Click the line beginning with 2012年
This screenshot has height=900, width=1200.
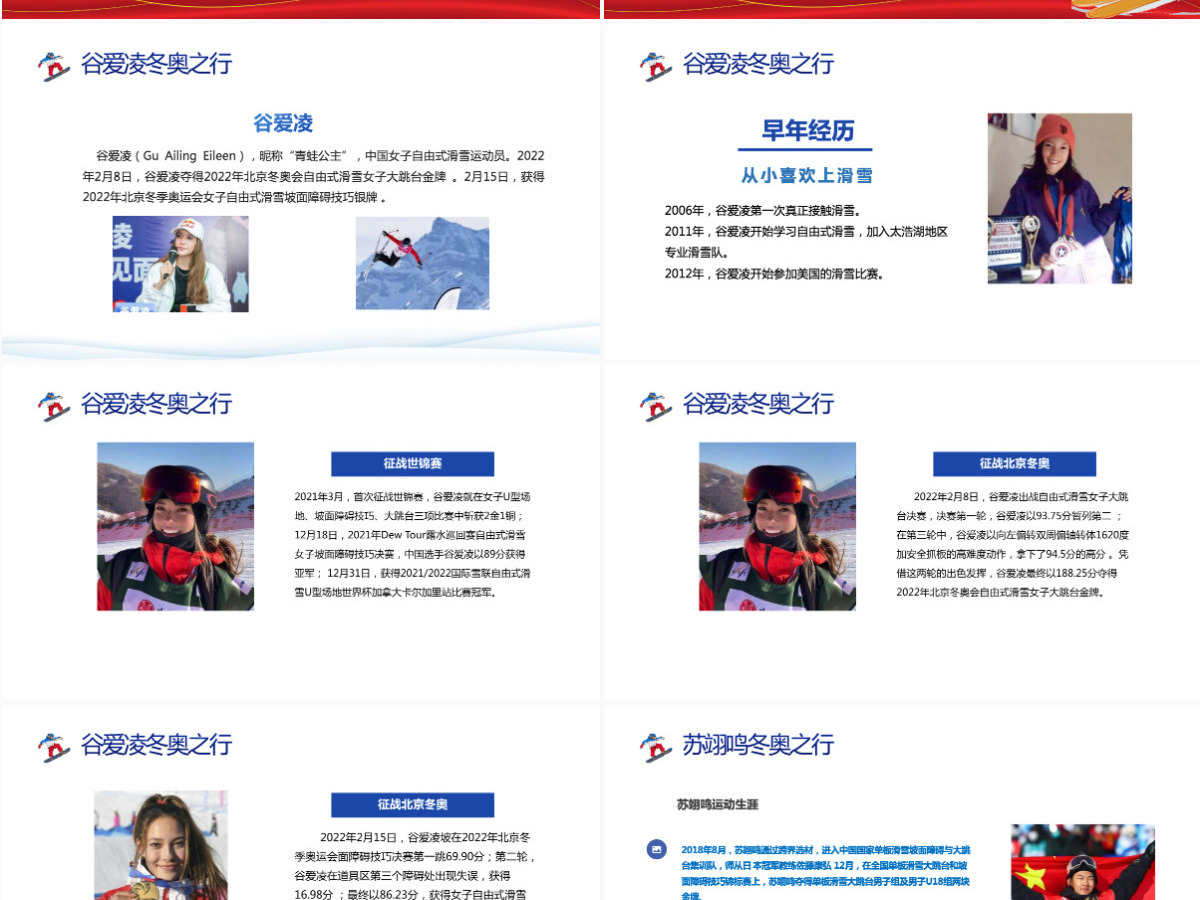tap(774, 273)
